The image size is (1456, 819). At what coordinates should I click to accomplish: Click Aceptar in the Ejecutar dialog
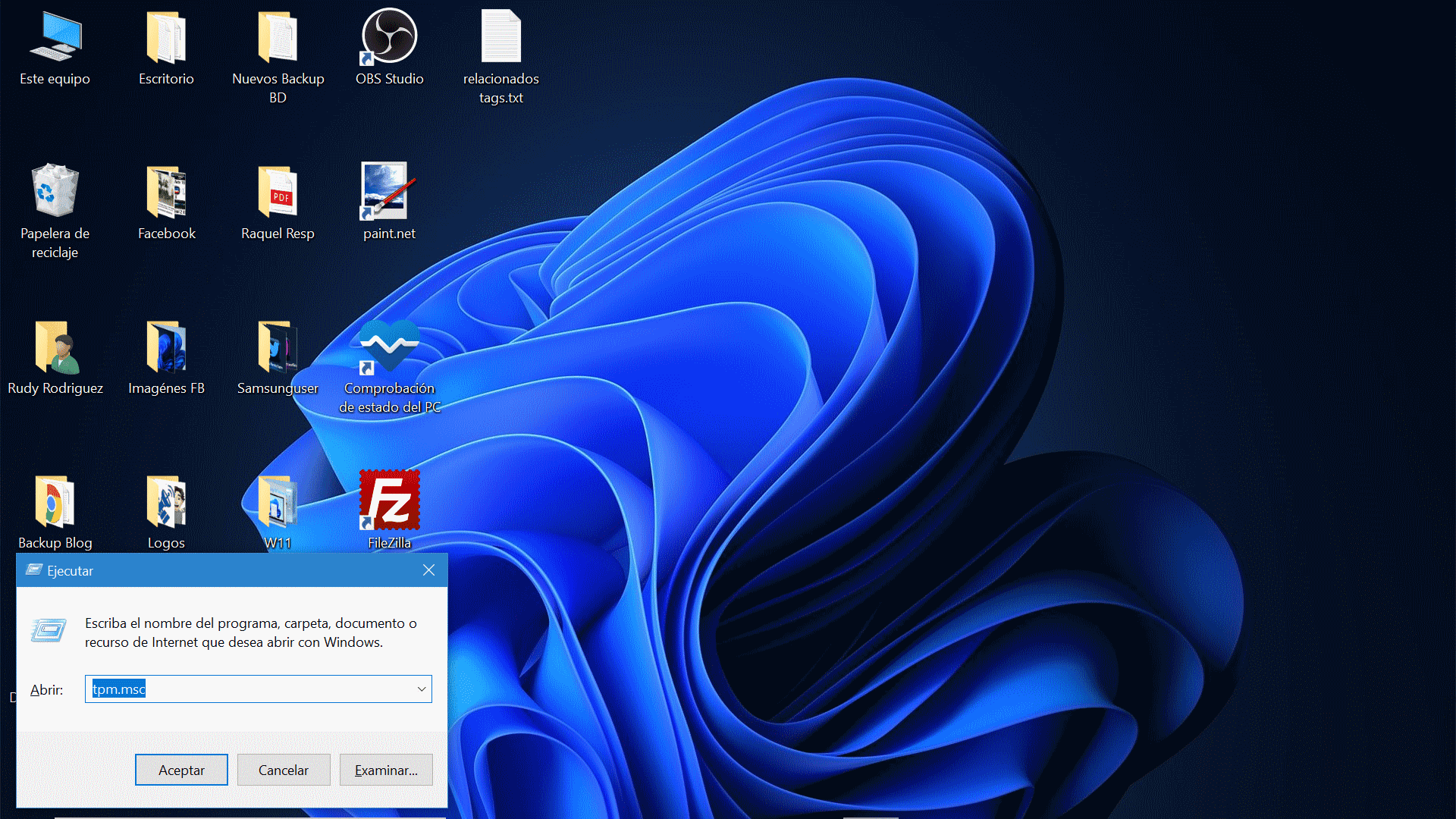tap(181, 770)
